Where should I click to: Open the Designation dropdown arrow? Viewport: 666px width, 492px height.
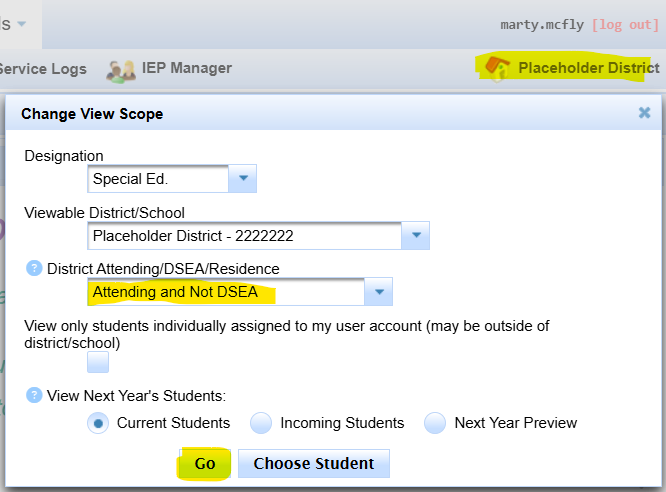(x=243, y=180)
